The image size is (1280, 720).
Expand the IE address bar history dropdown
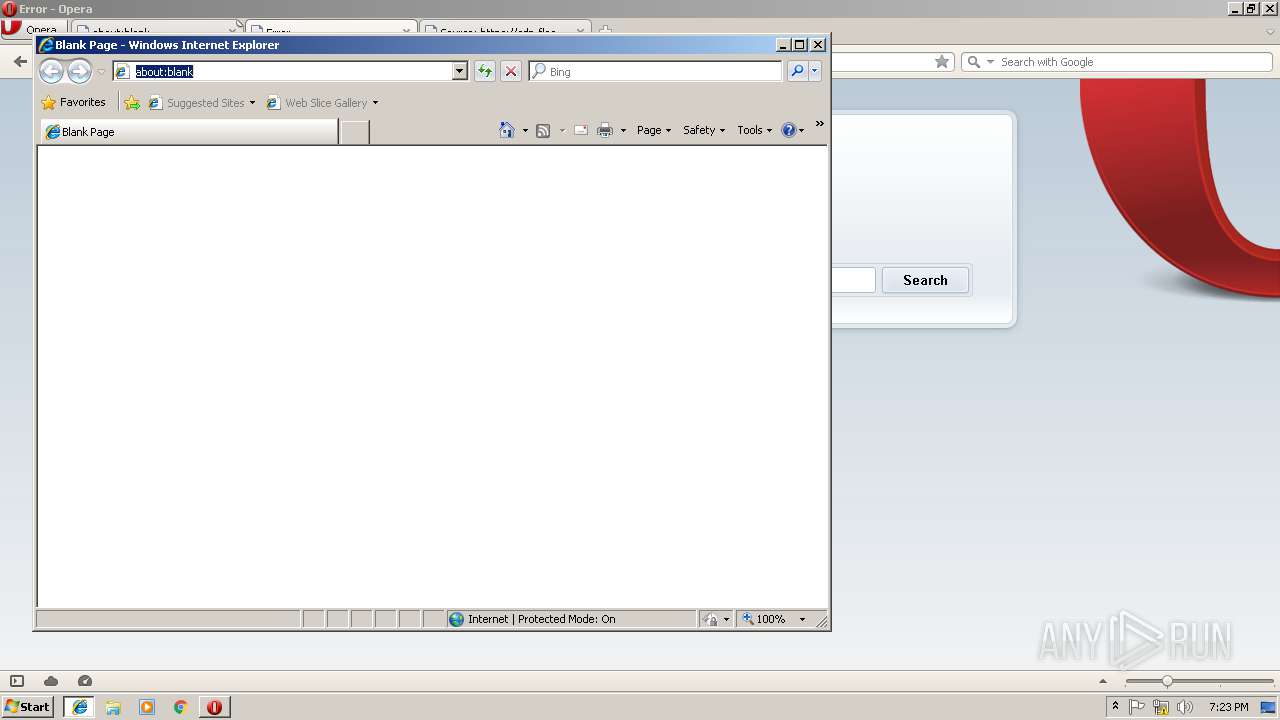(460, 71)
